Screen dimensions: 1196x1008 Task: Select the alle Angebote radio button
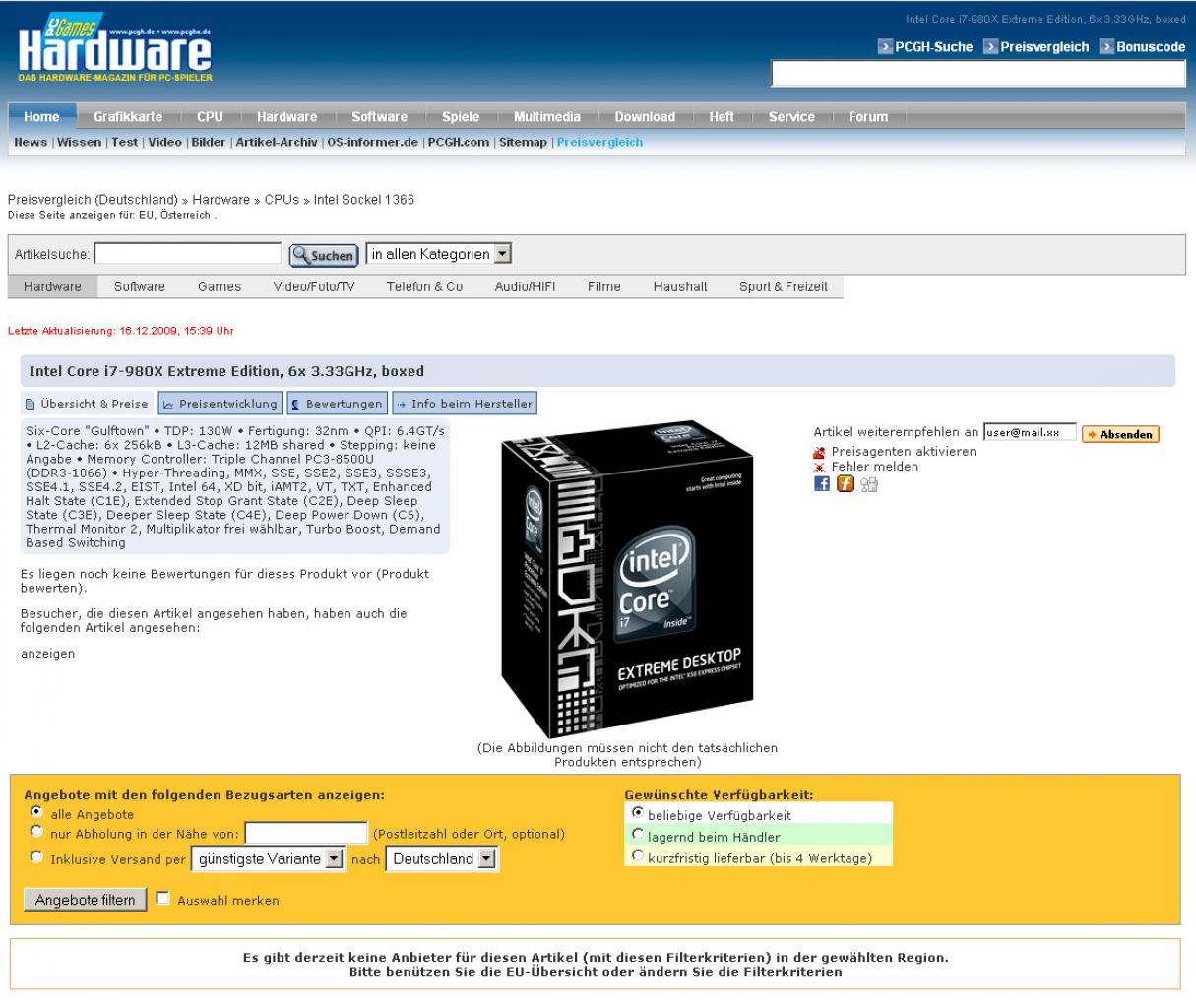[37, 813]
